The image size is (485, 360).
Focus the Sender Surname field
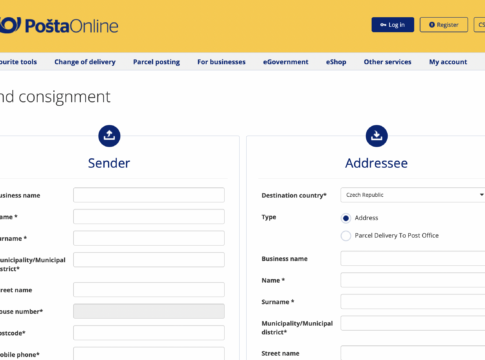(149, 238)
